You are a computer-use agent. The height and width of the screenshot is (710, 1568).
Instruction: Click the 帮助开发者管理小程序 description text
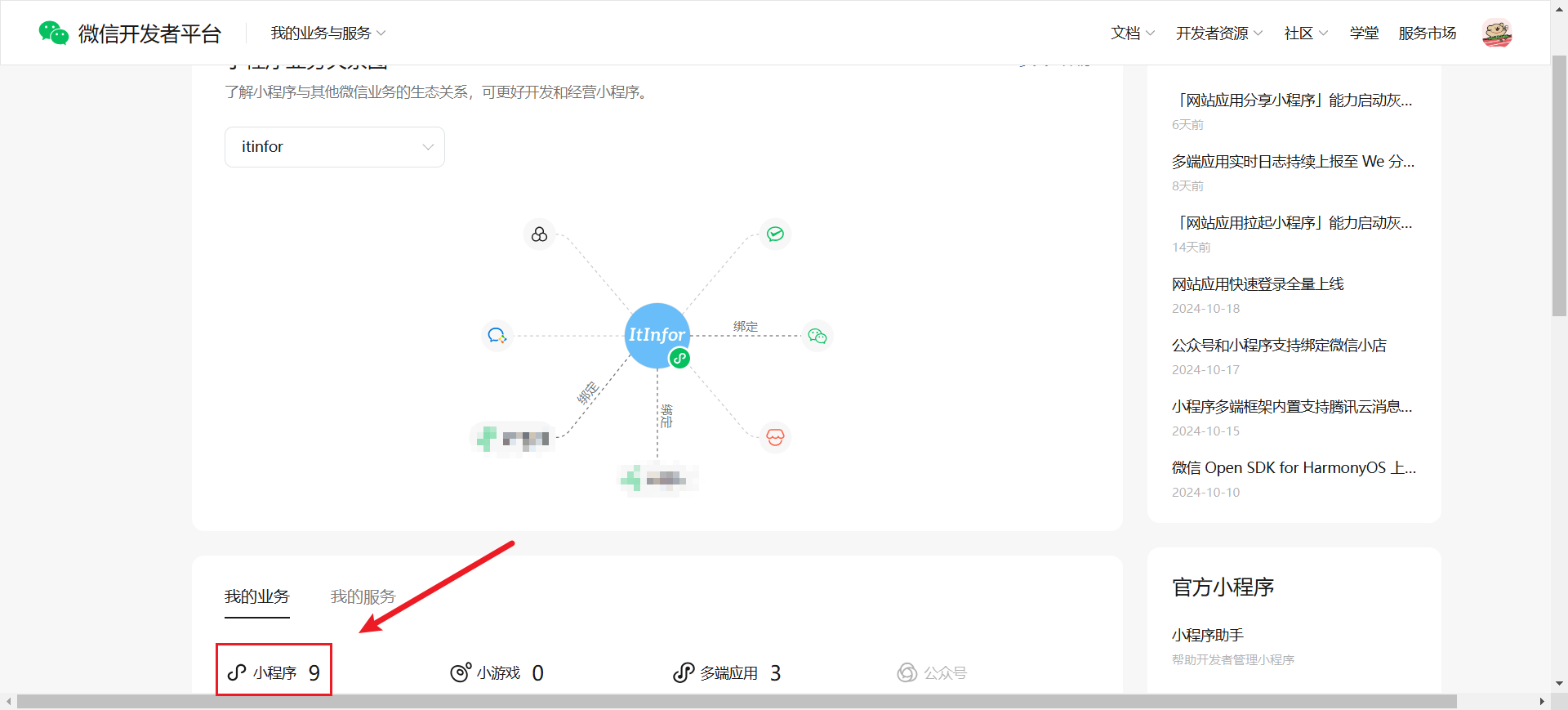[x=1233, y=660]
